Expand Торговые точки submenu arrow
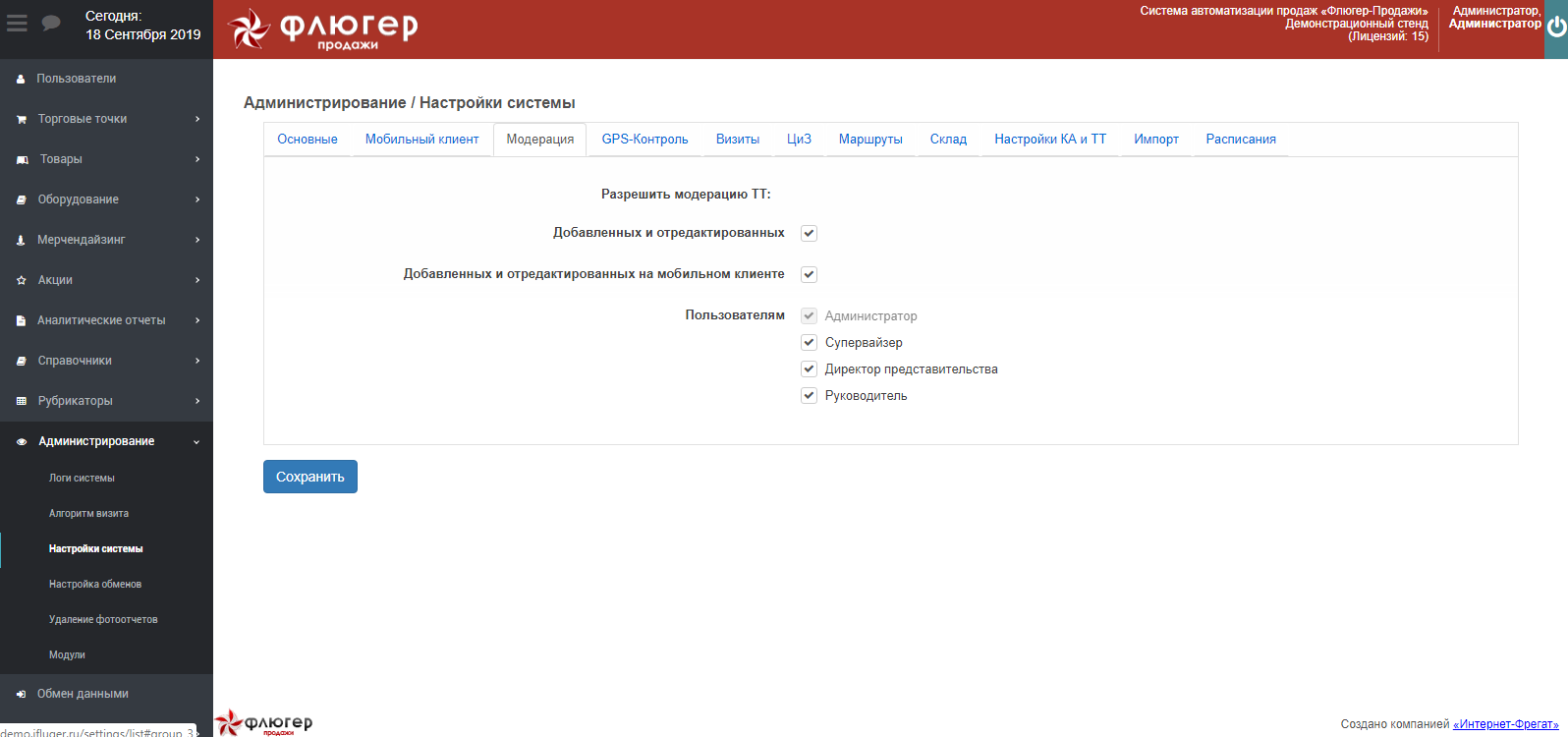1568x737 pixels. tap(197, 119)
